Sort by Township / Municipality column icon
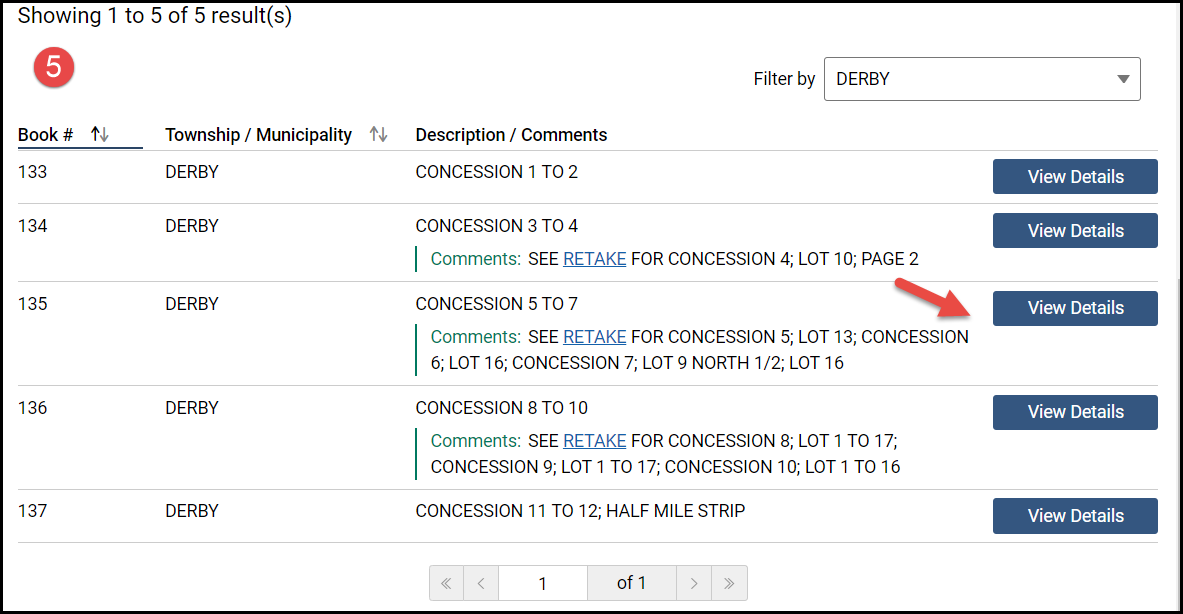The height and width of the screenshot is (614, 1183). (378, 134)
